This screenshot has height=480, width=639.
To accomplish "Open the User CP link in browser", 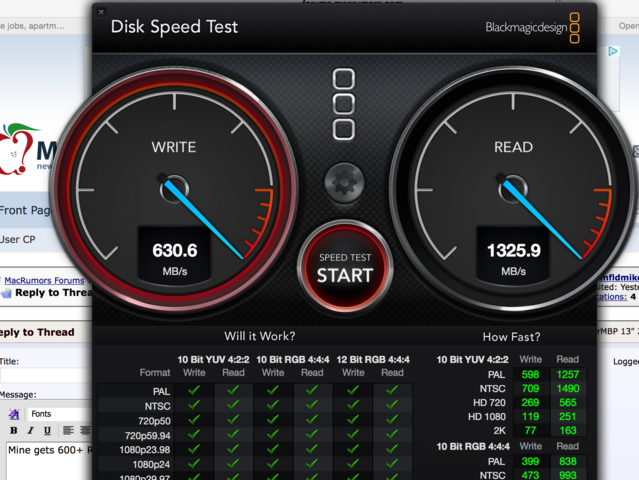I will [x=18, y=239].
